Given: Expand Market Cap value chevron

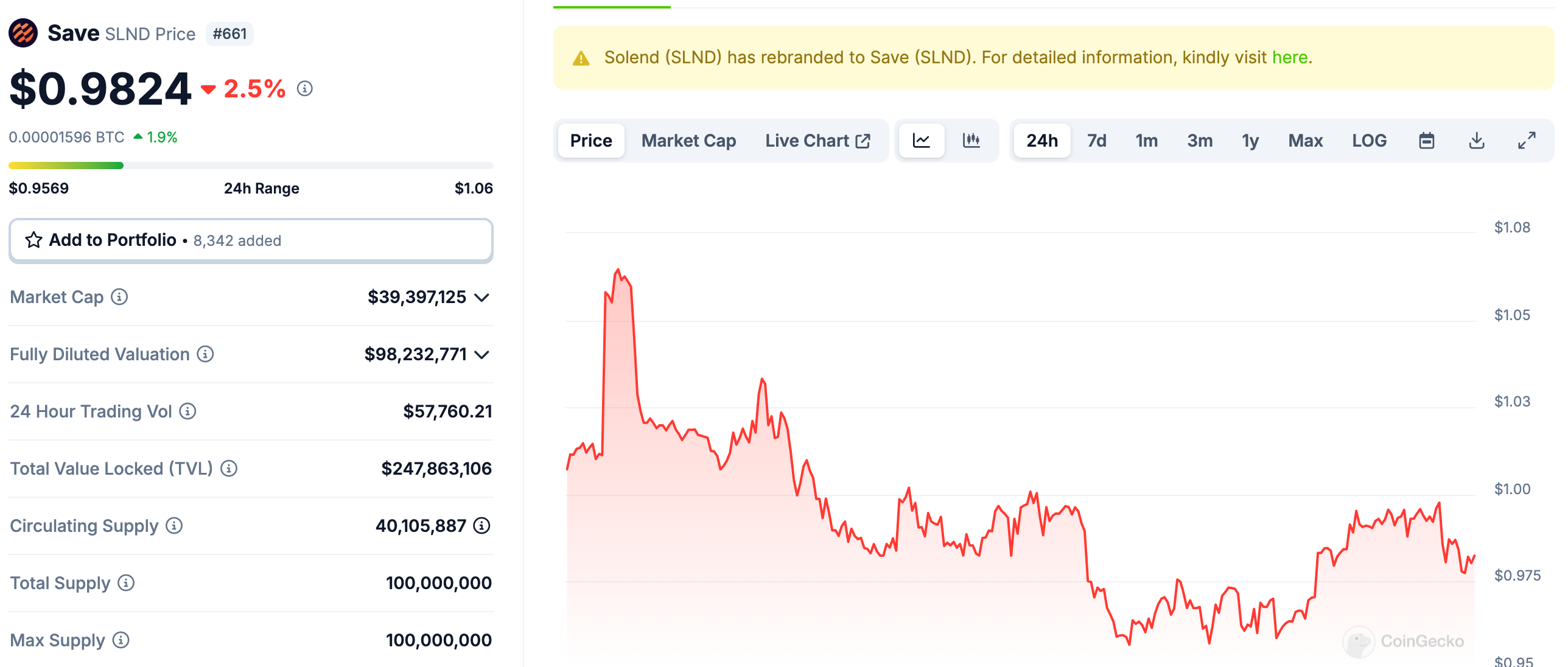Looking at the screenshot, I should click(x=482, y=298).
